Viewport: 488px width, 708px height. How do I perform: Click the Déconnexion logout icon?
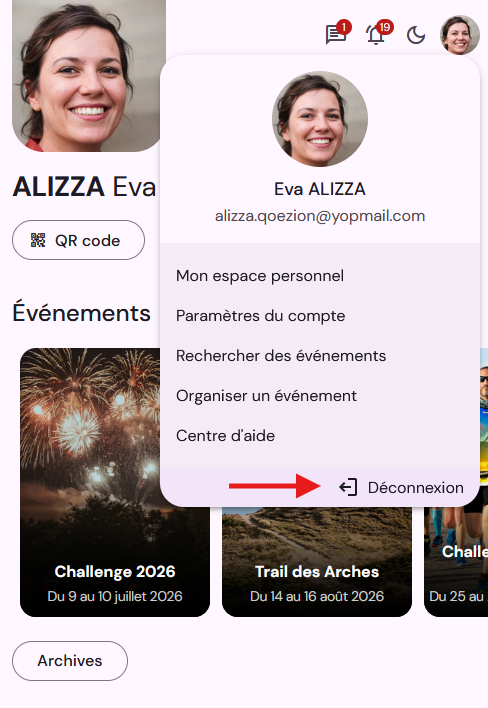[348, 487]
